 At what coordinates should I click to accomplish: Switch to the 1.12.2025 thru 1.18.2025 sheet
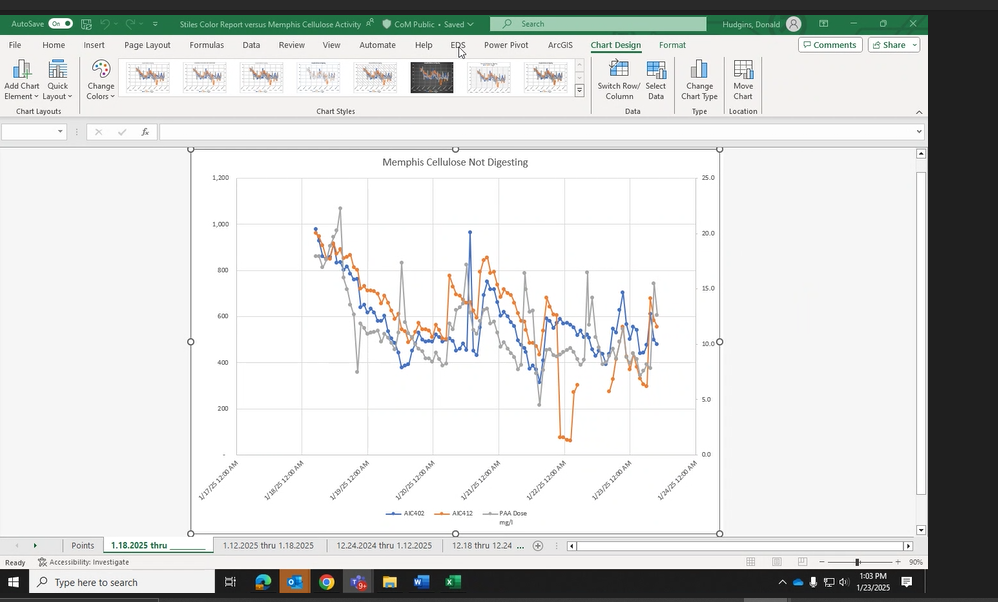click(268, 545)
